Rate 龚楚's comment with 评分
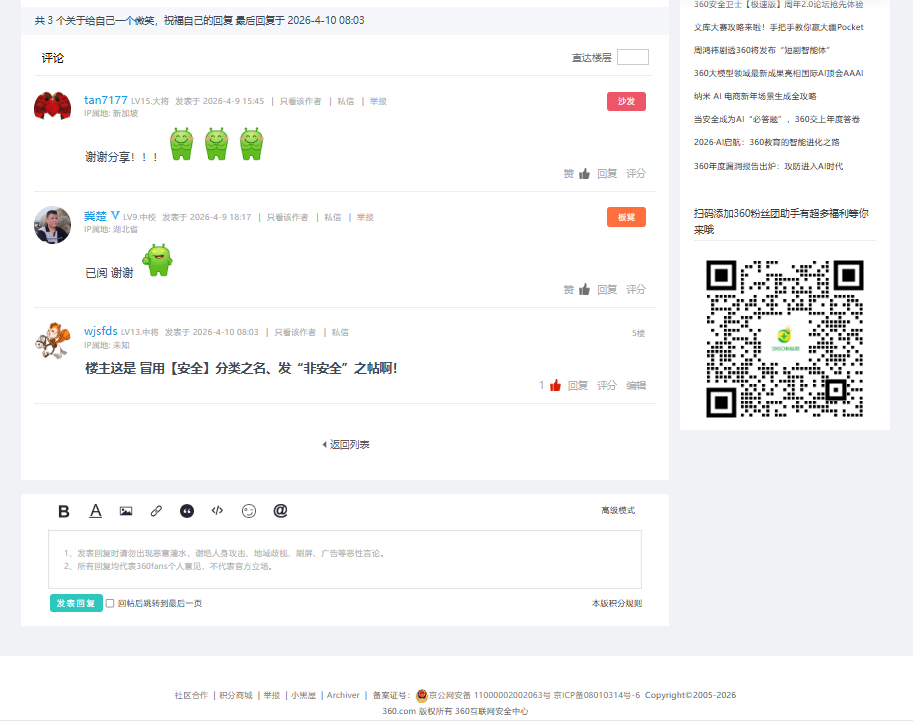 pos(636,289)
